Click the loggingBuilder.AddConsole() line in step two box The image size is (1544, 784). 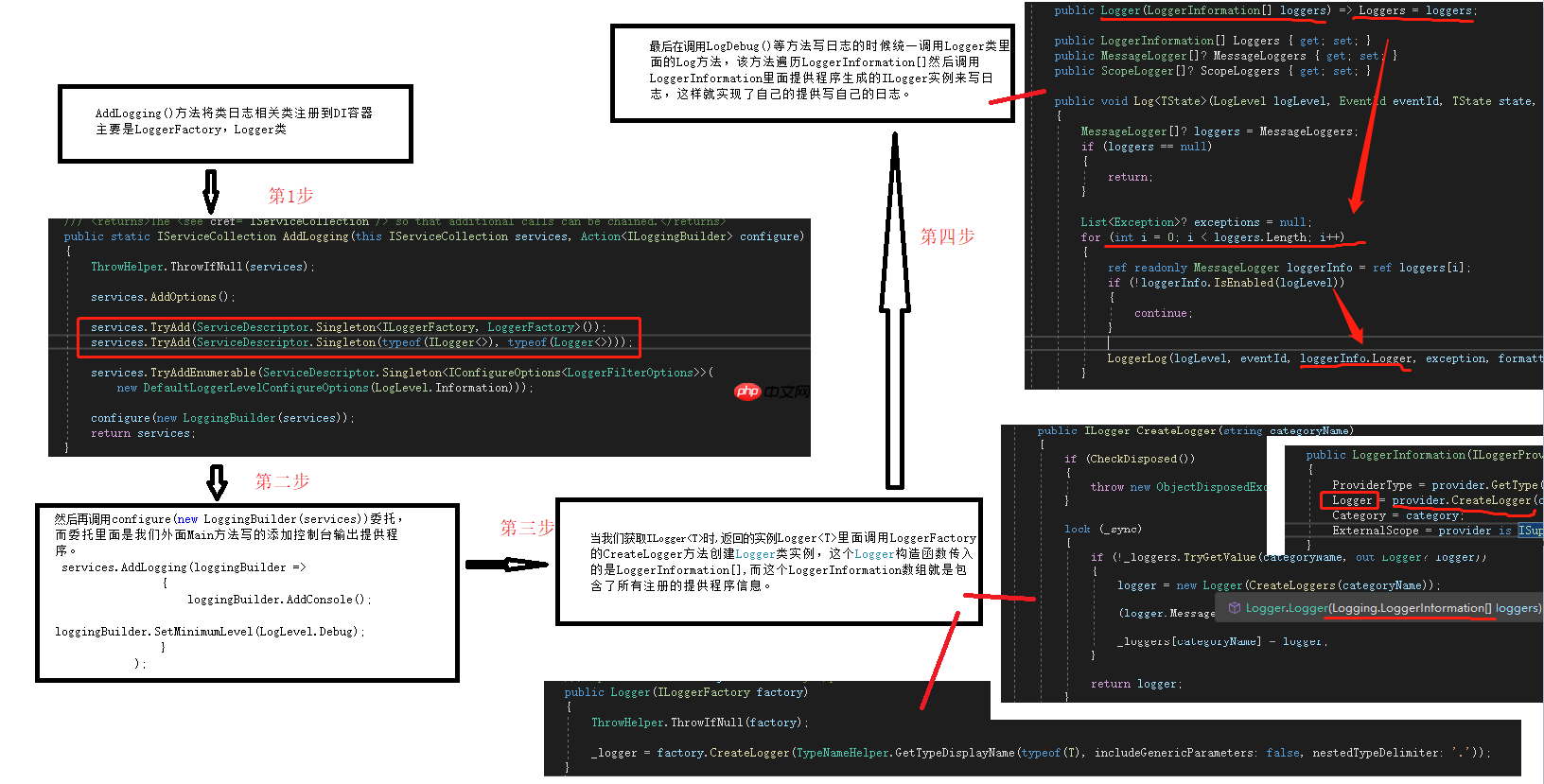click(278, 600)
